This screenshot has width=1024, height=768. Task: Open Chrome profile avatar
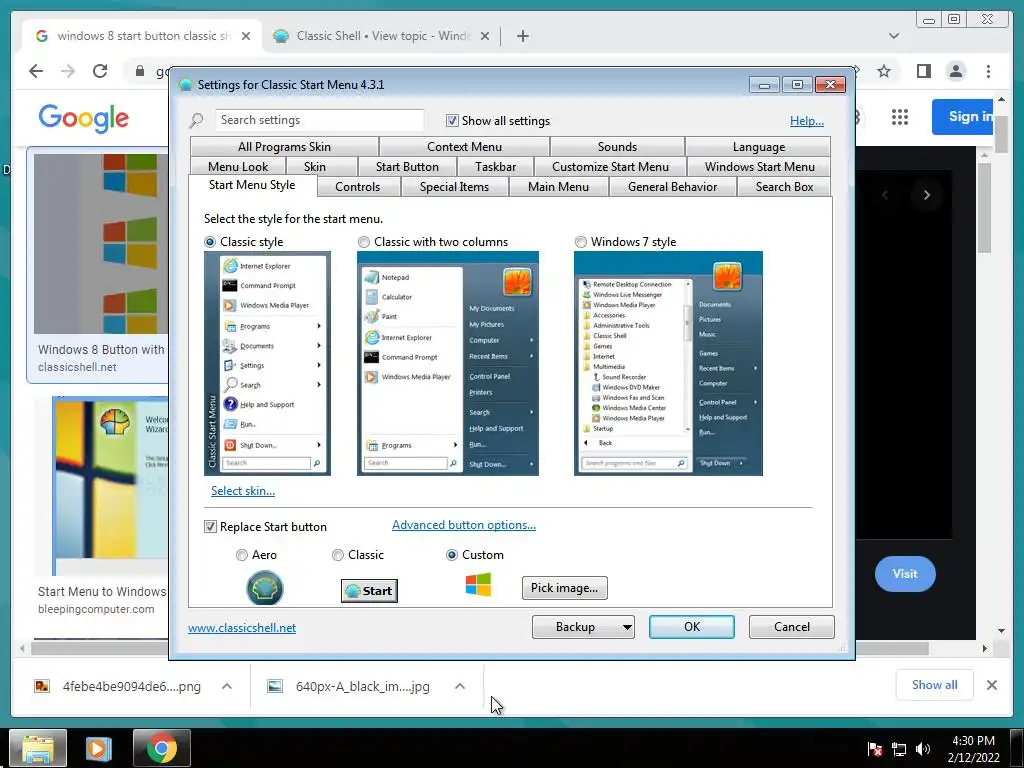point(955,71)
